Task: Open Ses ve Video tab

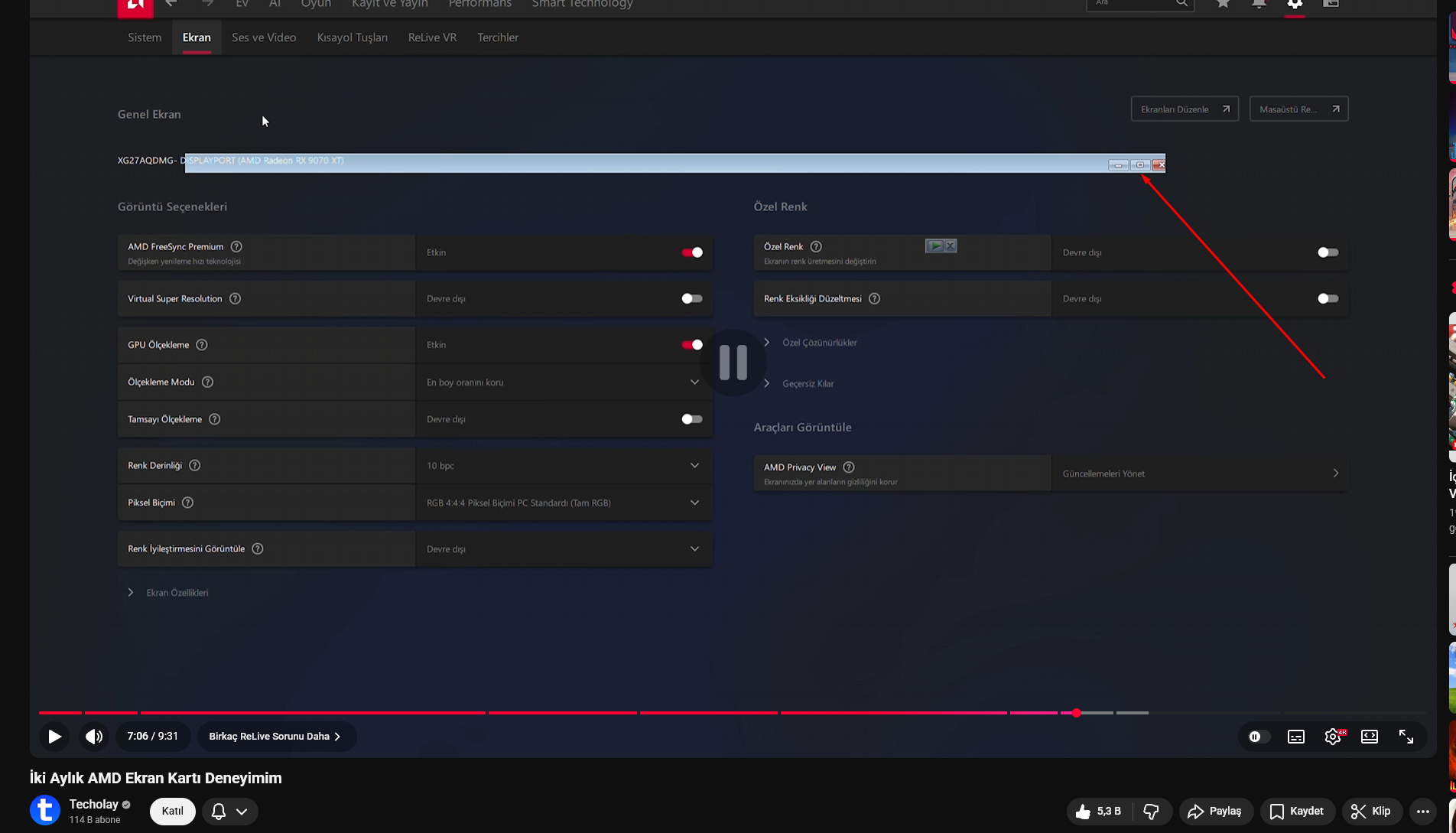Action: point(264,37)
